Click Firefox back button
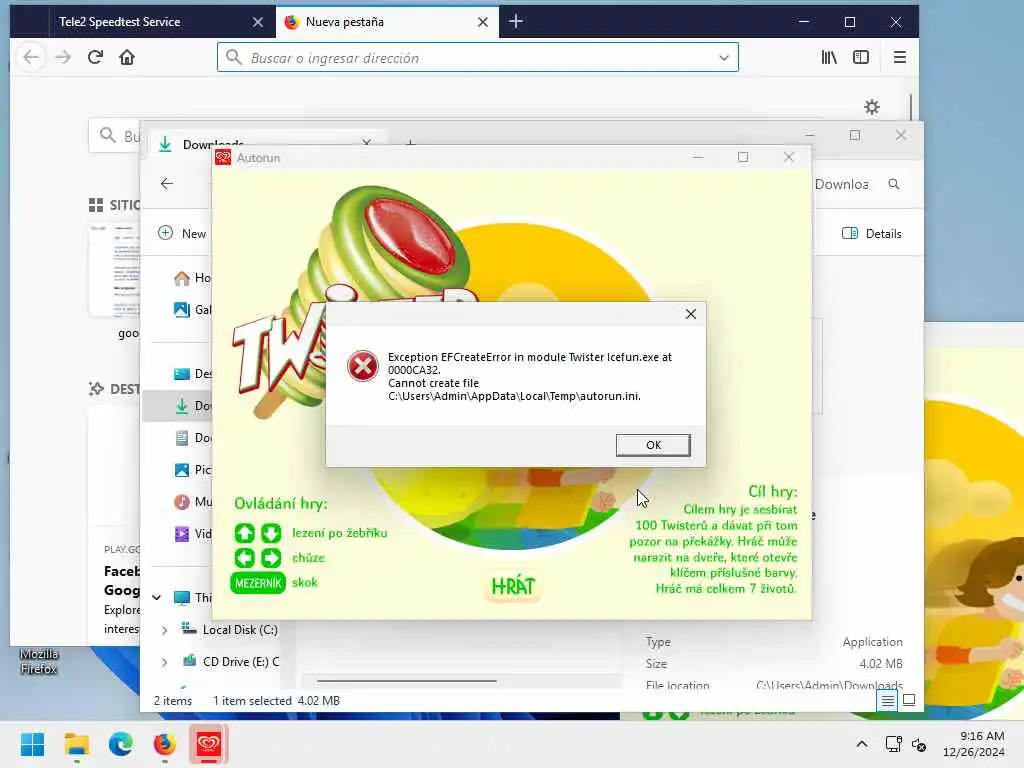Viewport: 1024px width, 768px height. click(31, 57)
